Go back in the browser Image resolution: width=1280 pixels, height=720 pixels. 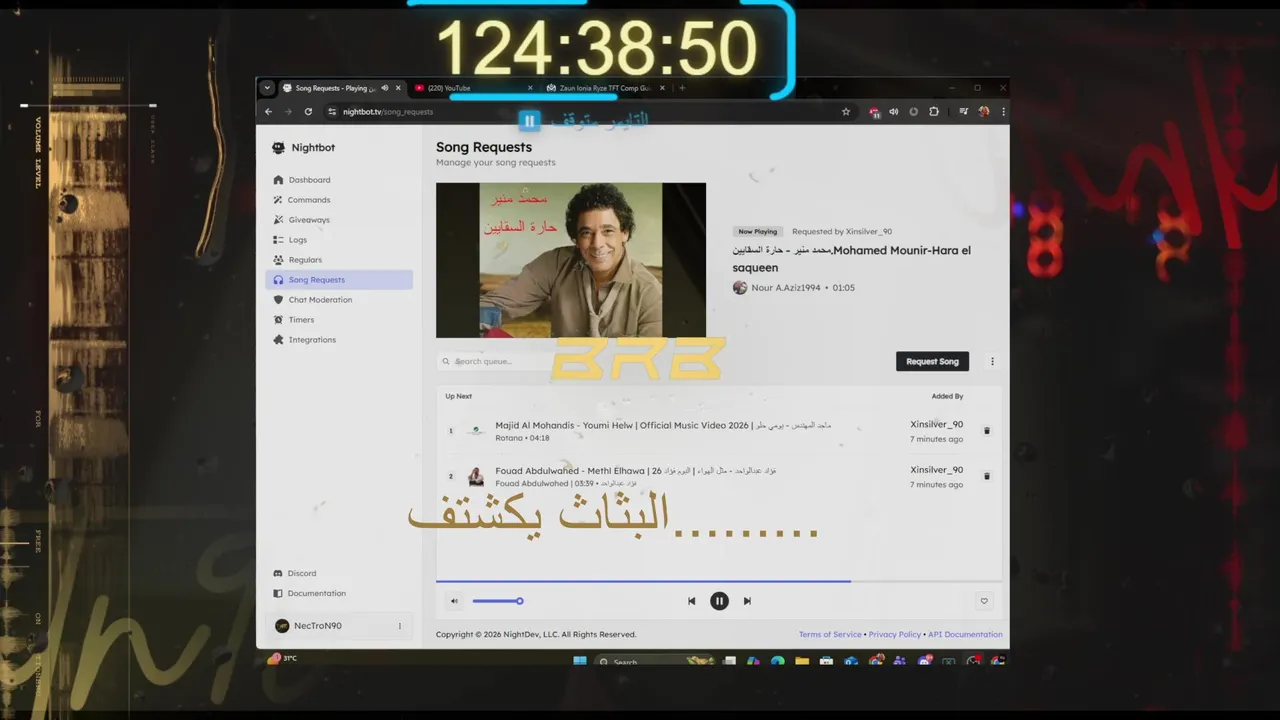pyautogui.click(x=269, y=112)
